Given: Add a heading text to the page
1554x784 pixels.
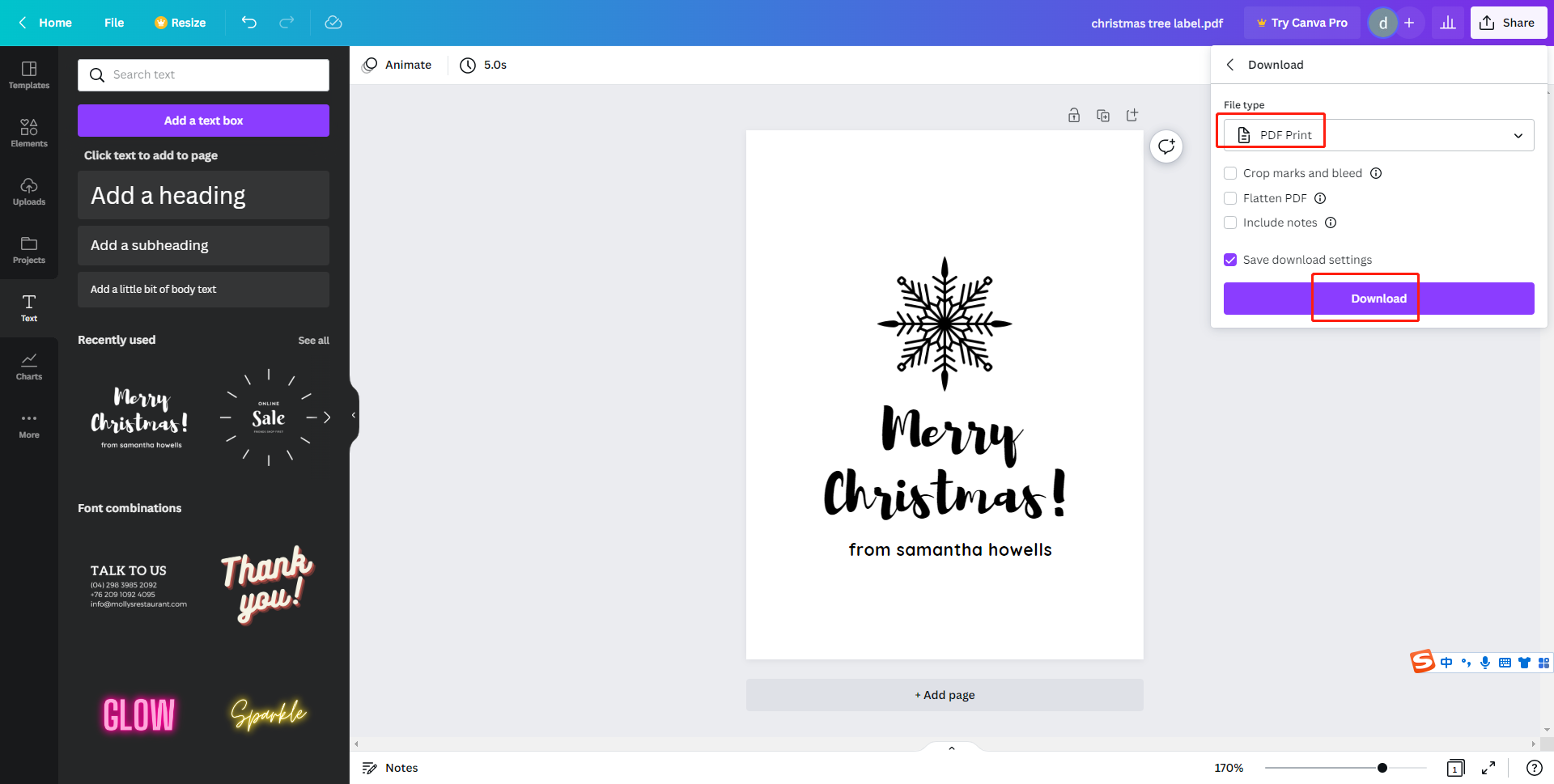Looking at the screenshot, I should click(203, 195).
